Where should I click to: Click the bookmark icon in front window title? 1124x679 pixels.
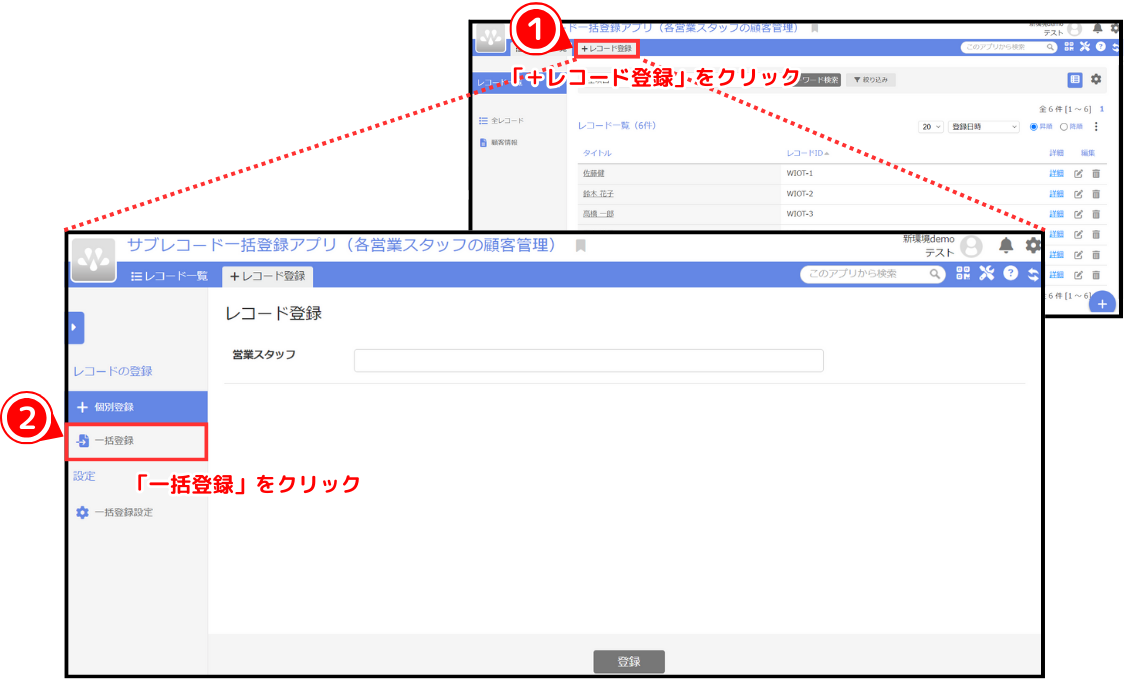pos(581,246)
